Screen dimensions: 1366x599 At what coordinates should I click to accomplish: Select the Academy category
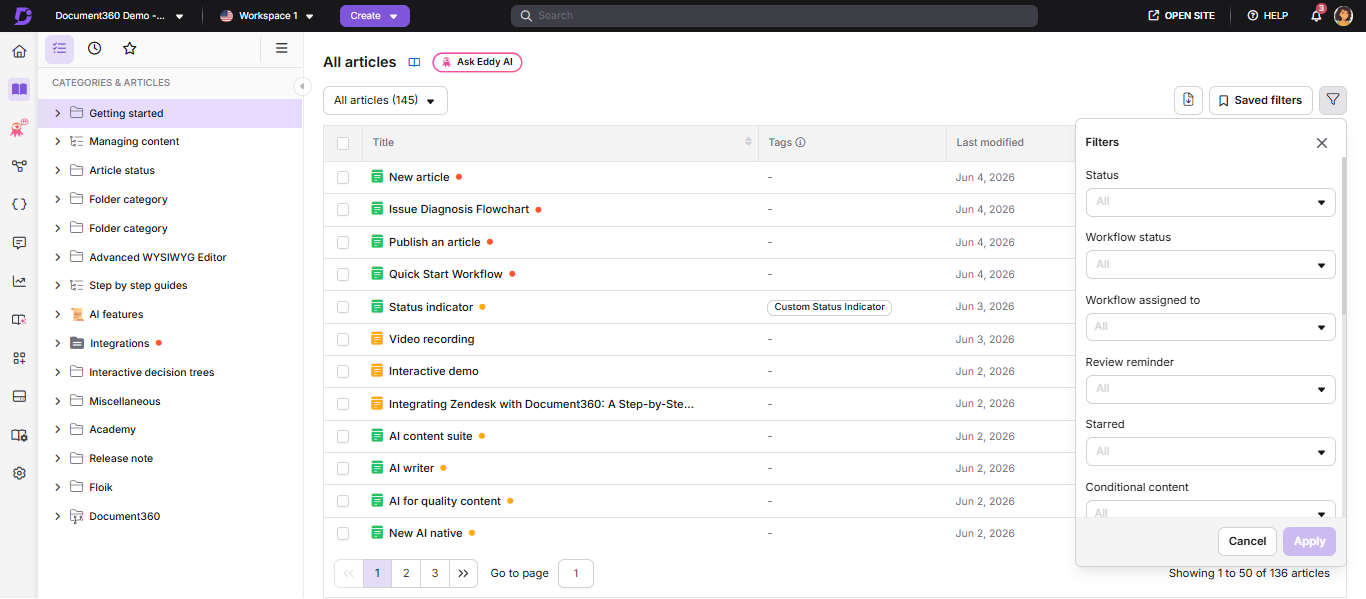(112, 429)
